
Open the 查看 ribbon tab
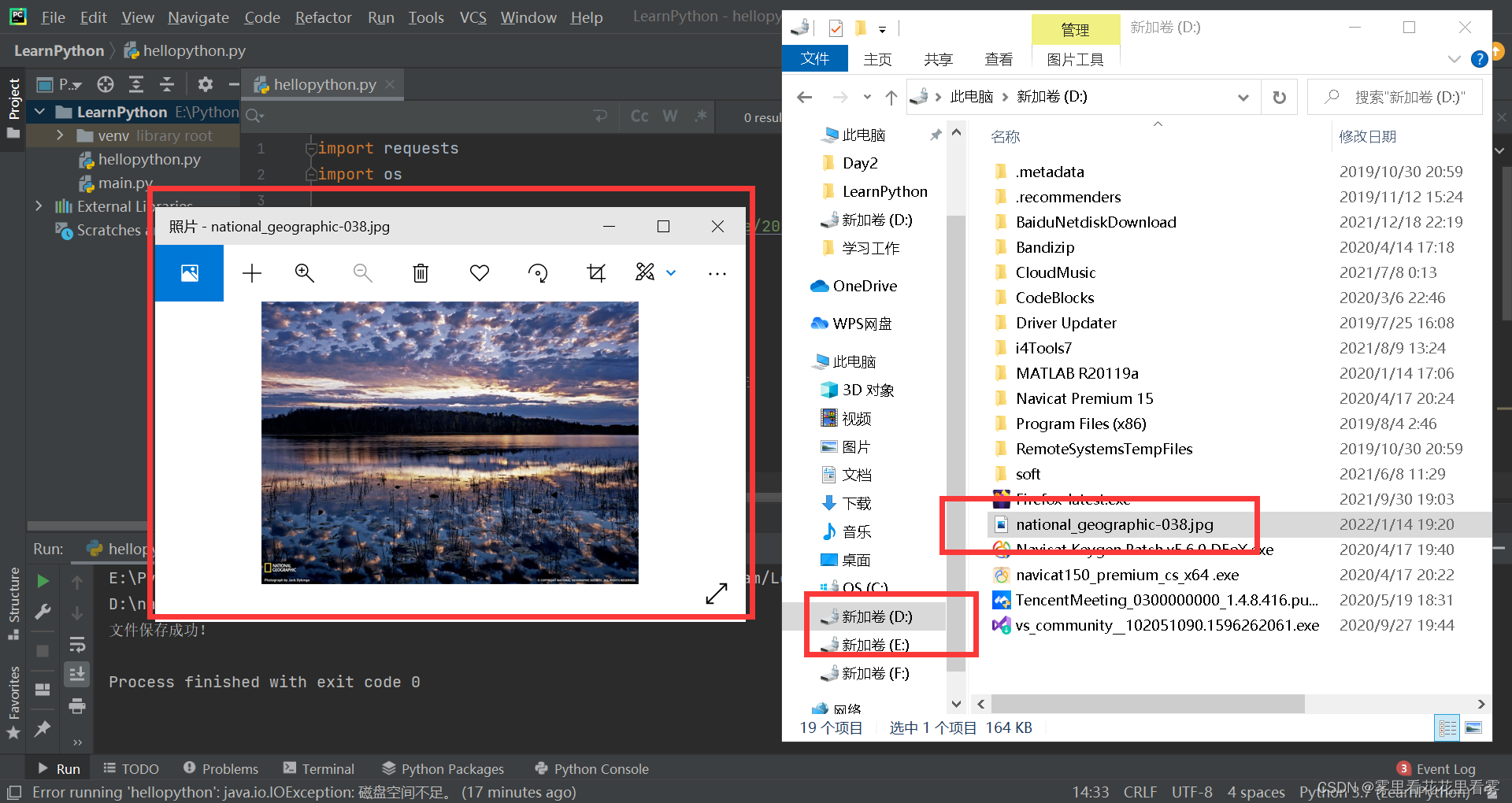(999, 59)
